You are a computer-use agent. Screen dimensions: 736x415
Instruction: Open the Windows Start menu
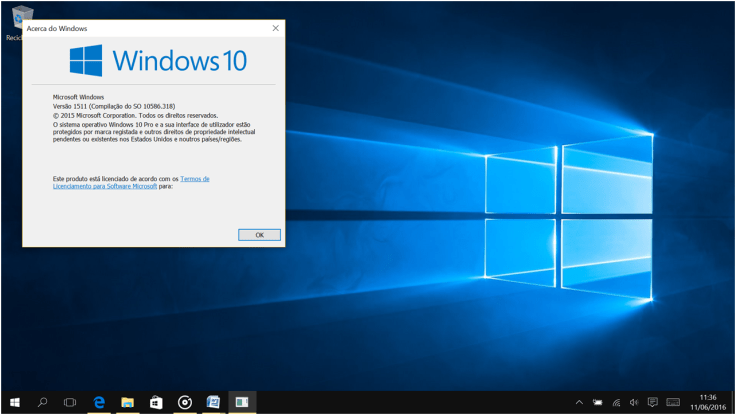coord(14,402)
